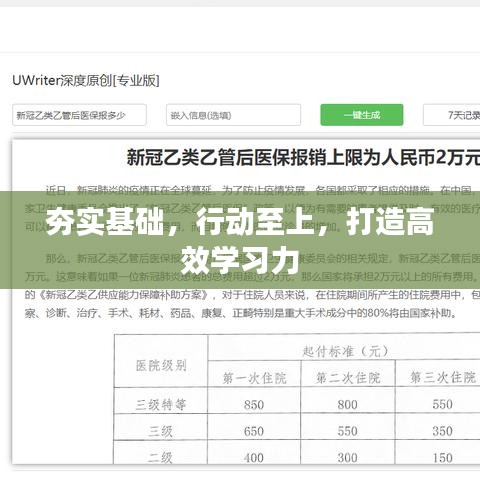Click the 第三次住院 column header

(x=443, y=378)
